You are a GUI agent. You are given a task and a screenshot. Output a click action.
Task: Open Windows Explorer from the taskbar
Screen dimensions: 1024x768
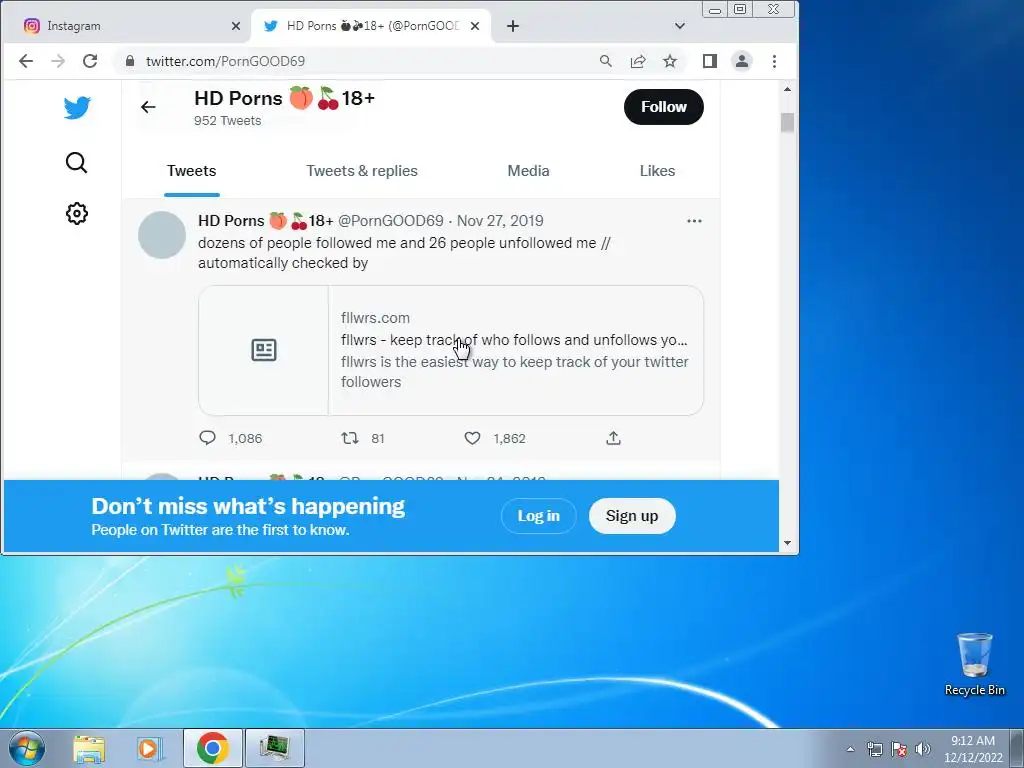pyautogui.click(x=89, y=748)
